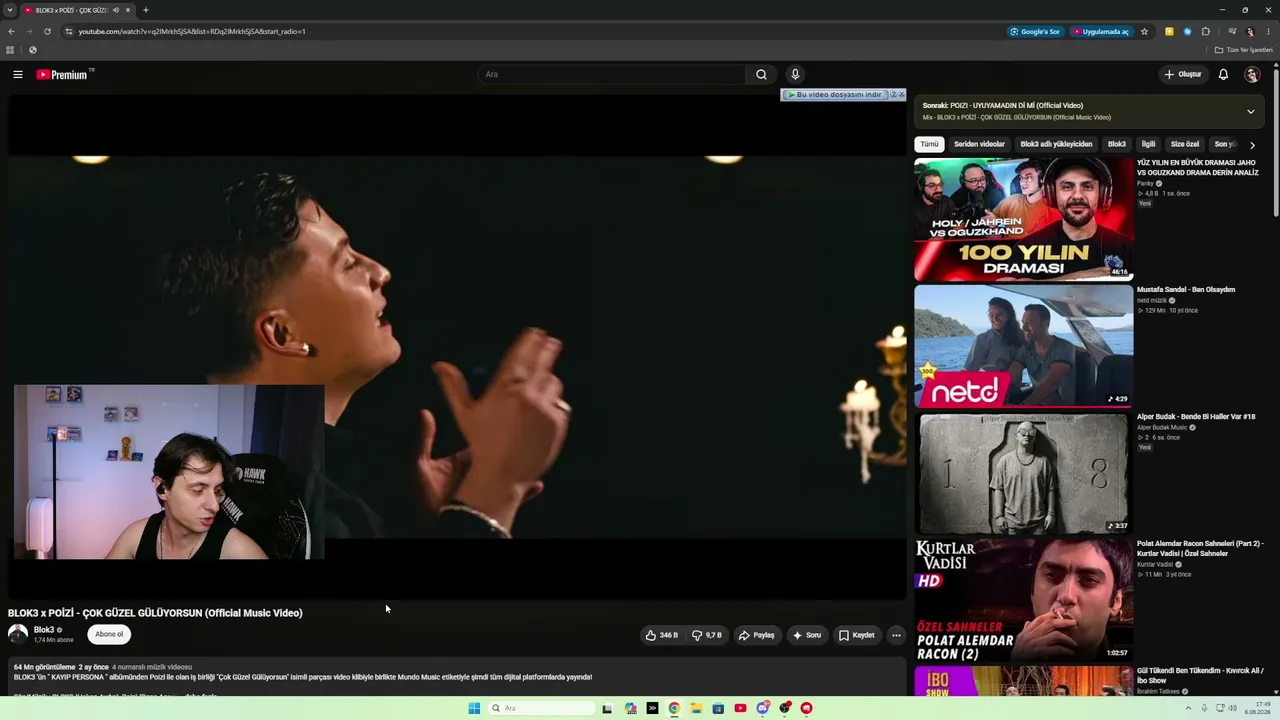Open File Explorer from the taskbar
The height and width of the screenshot is (720, 1280).
coord(696,708)
